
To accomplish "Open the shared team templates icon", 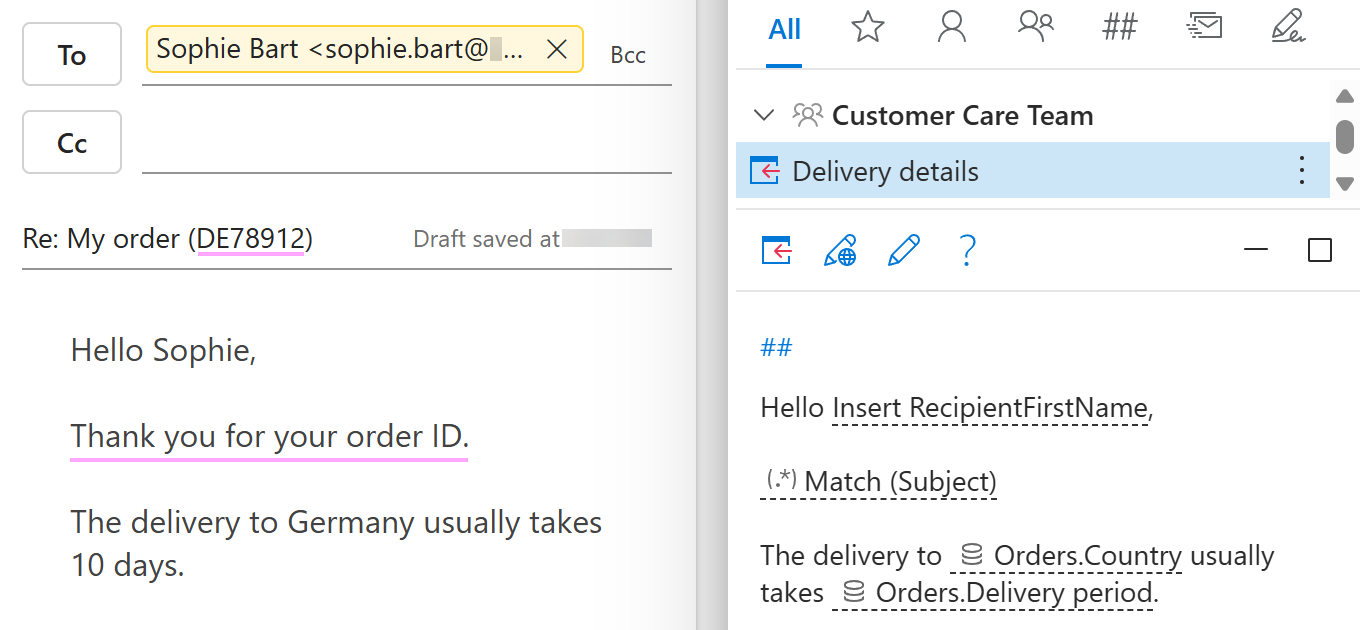I will (x=1036, y=28).
